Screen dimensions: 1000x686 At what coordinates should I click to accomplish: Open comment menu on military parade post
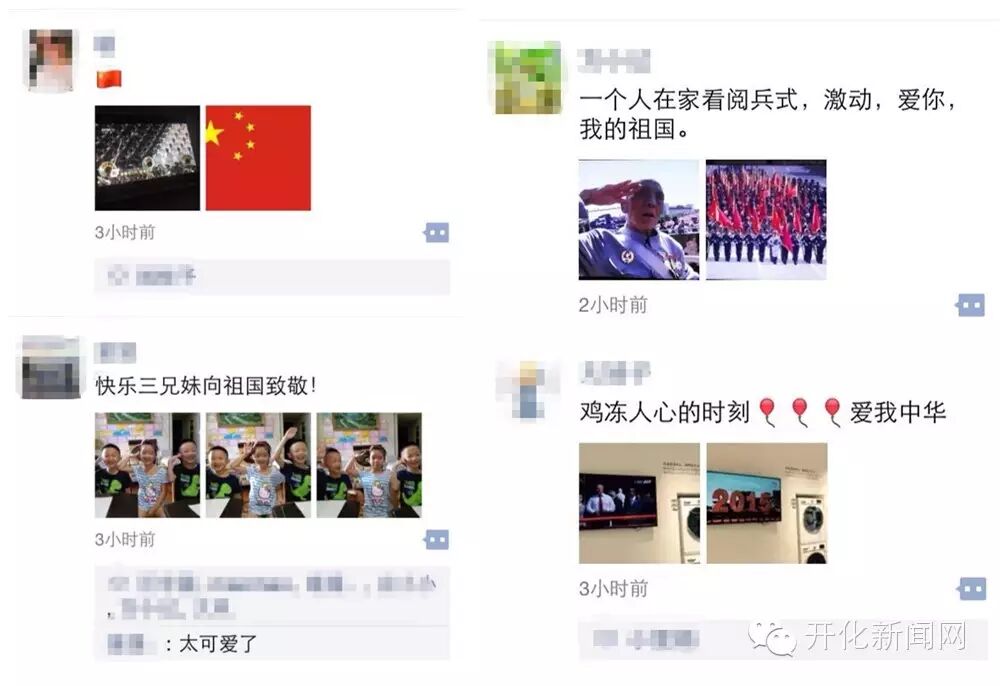tap(971, 306)
